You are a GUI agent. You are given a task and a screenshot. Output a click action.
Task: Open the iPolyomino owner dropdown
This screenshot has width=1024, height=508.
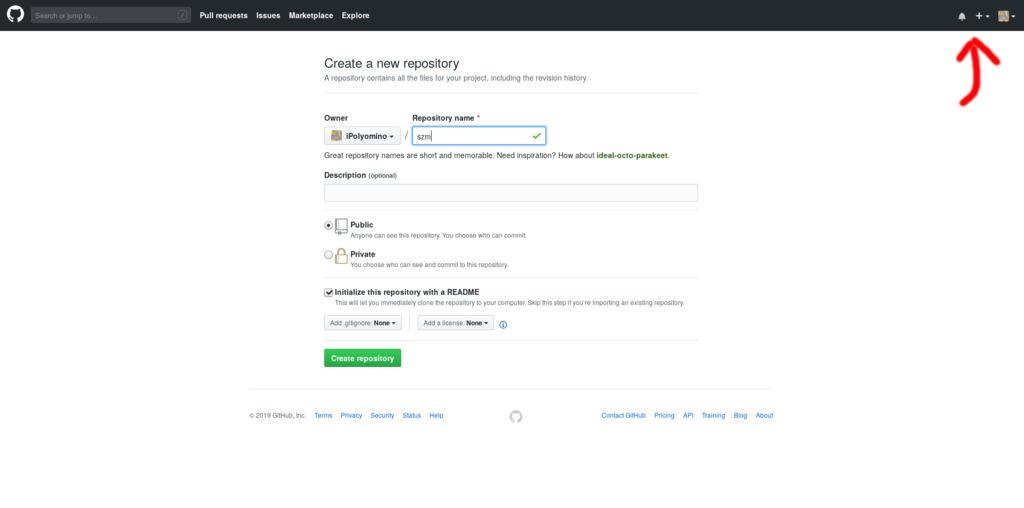(362, 136)
